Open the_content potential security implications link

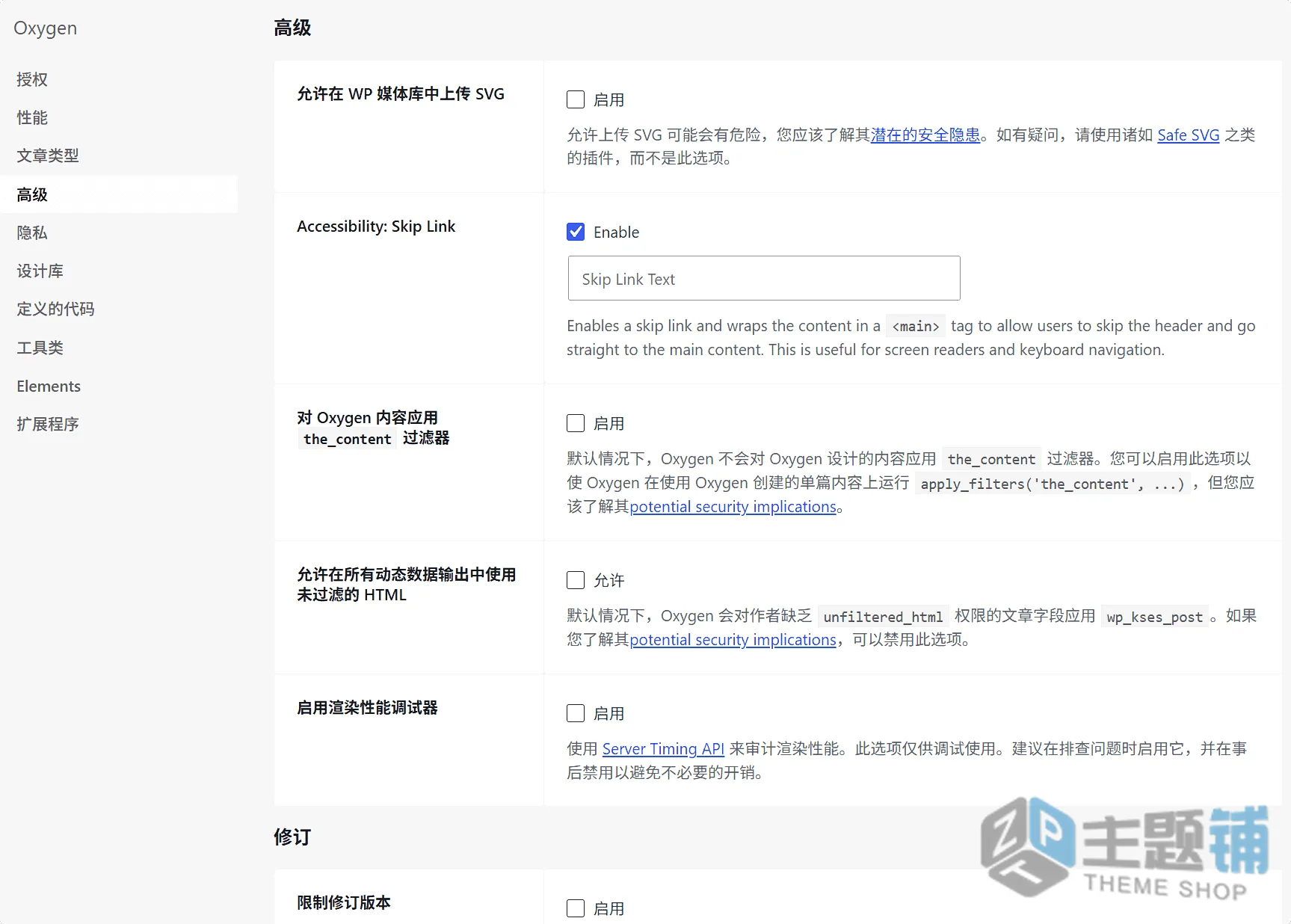pos(733,507)
